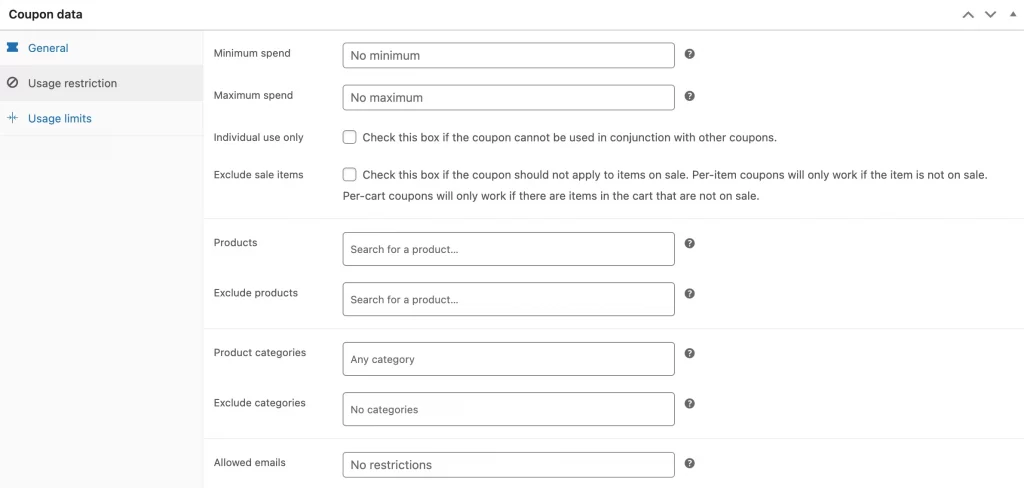The width and height of the screenshot is (1024, 488).
Task: Open the Exclude products search box
Action: 509,299
